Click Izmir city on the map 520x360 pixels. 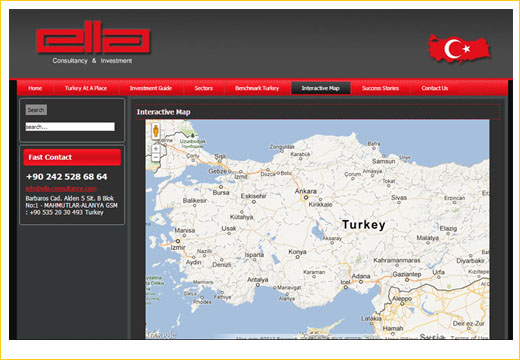pos(178,247)
